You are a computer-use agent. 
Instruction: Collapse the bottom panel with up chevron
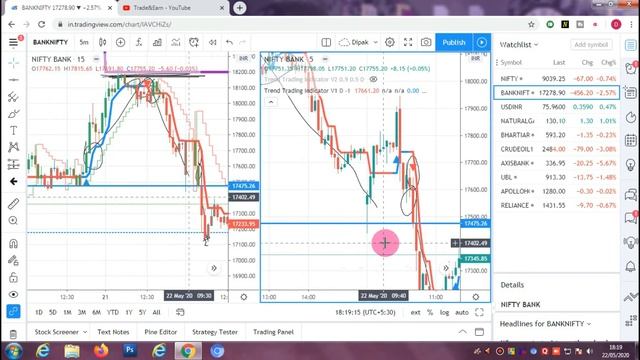(462, 331)
